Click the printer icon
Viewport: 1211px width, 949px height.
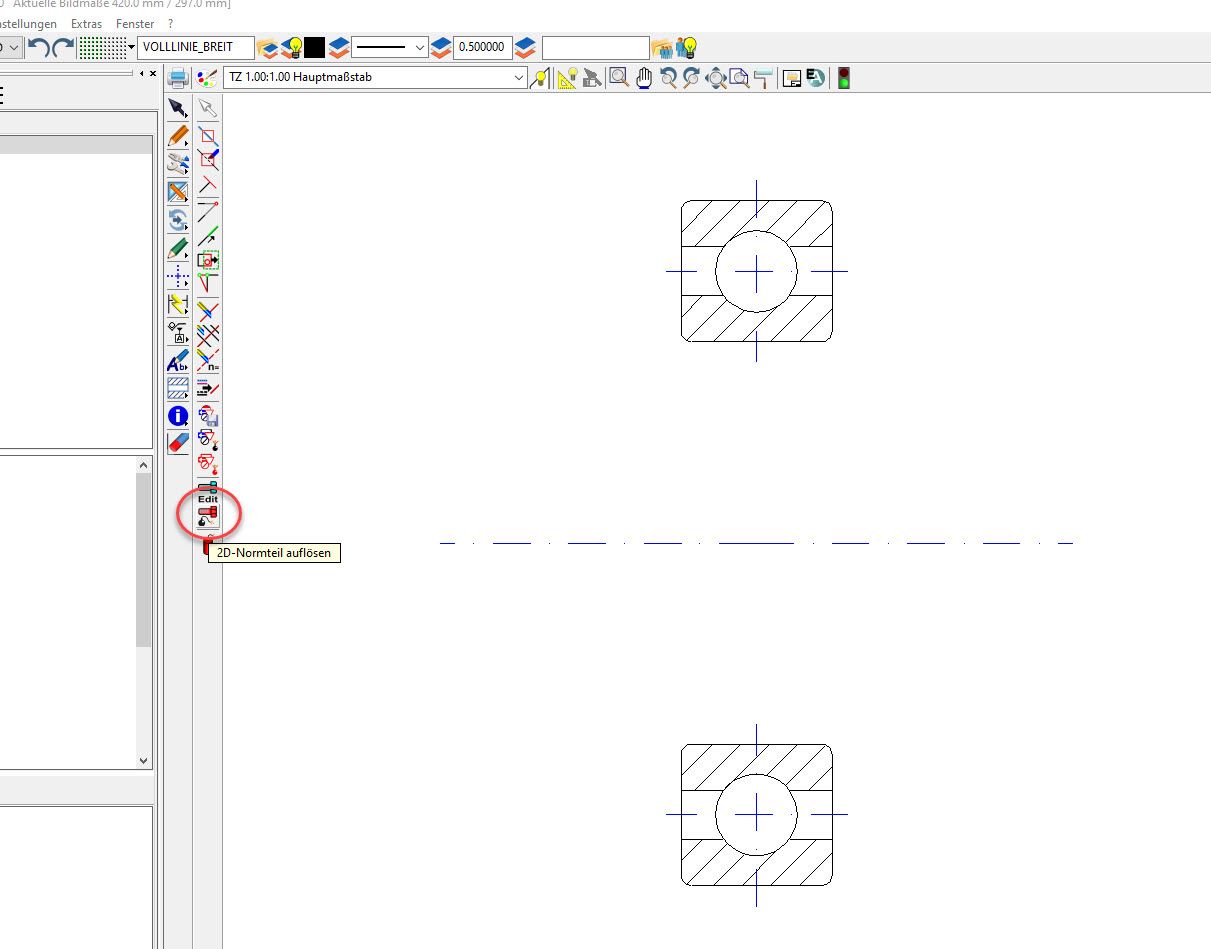click(179, 78)
